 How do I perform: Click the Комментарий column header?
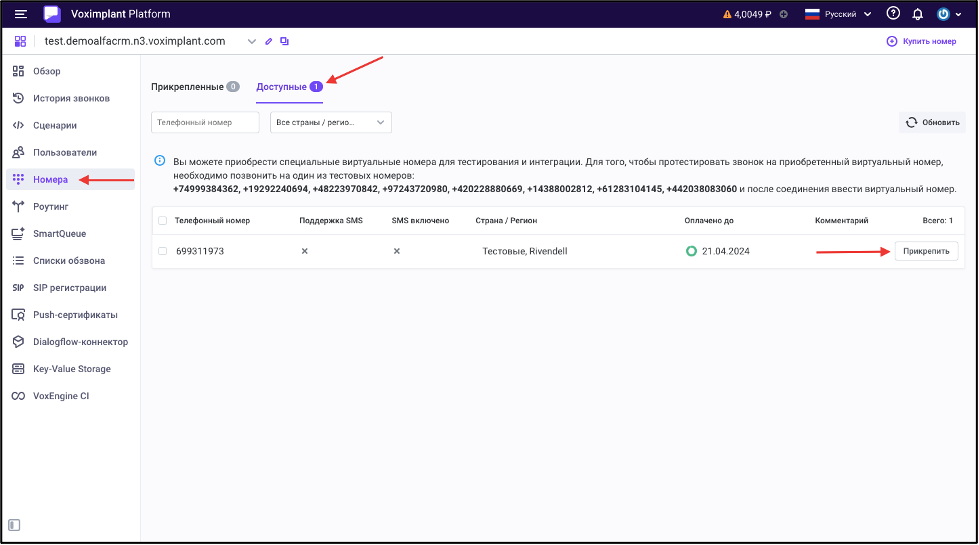pos(842,220)
